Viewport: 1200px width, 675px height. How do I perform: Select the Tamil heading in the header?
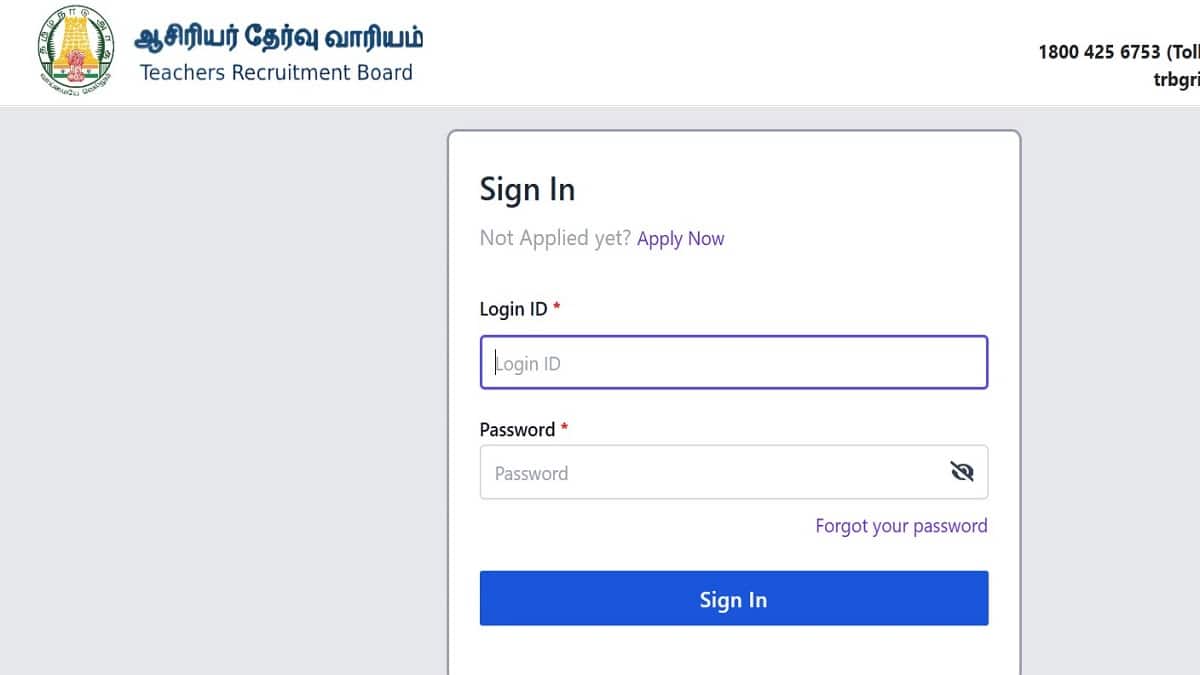[279, 39]
